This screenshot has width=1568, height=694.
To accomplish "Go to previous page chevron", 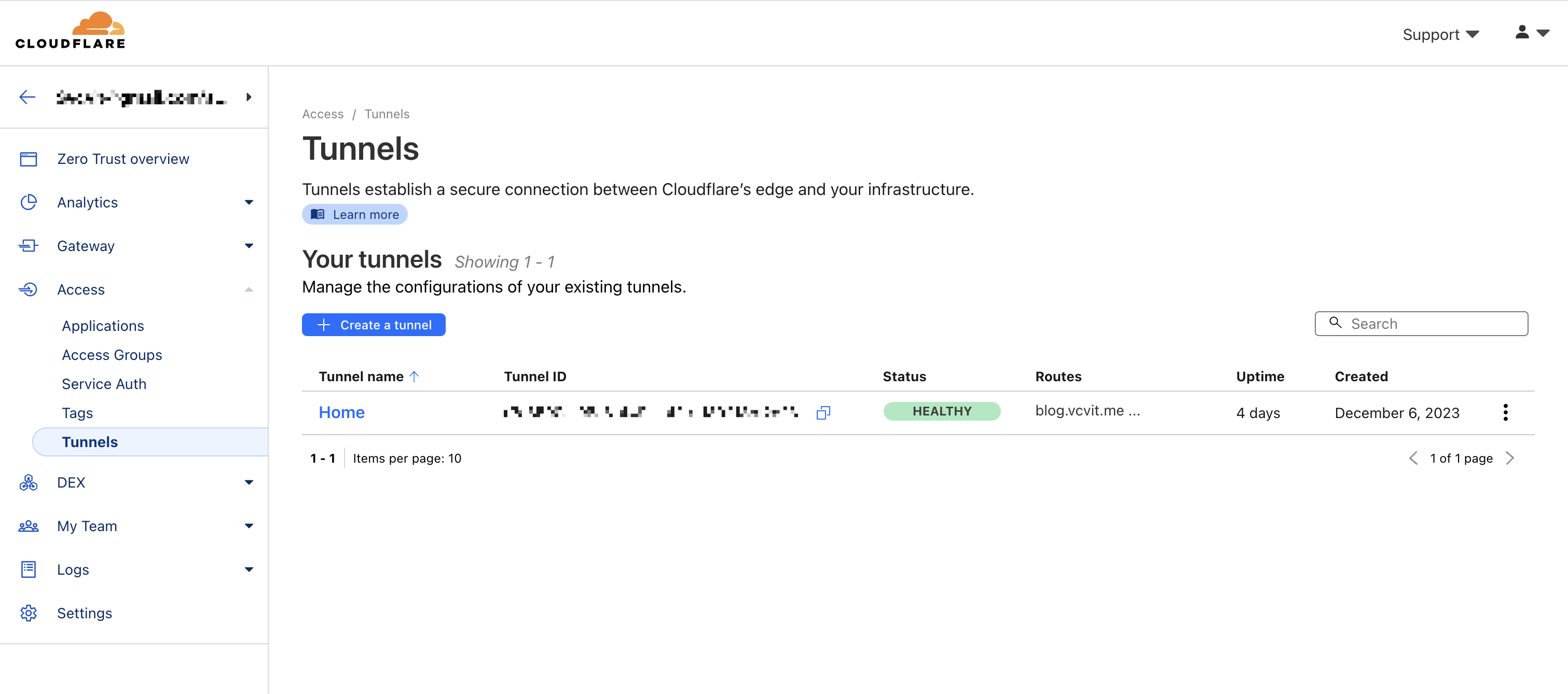I will pos(1413,459).
